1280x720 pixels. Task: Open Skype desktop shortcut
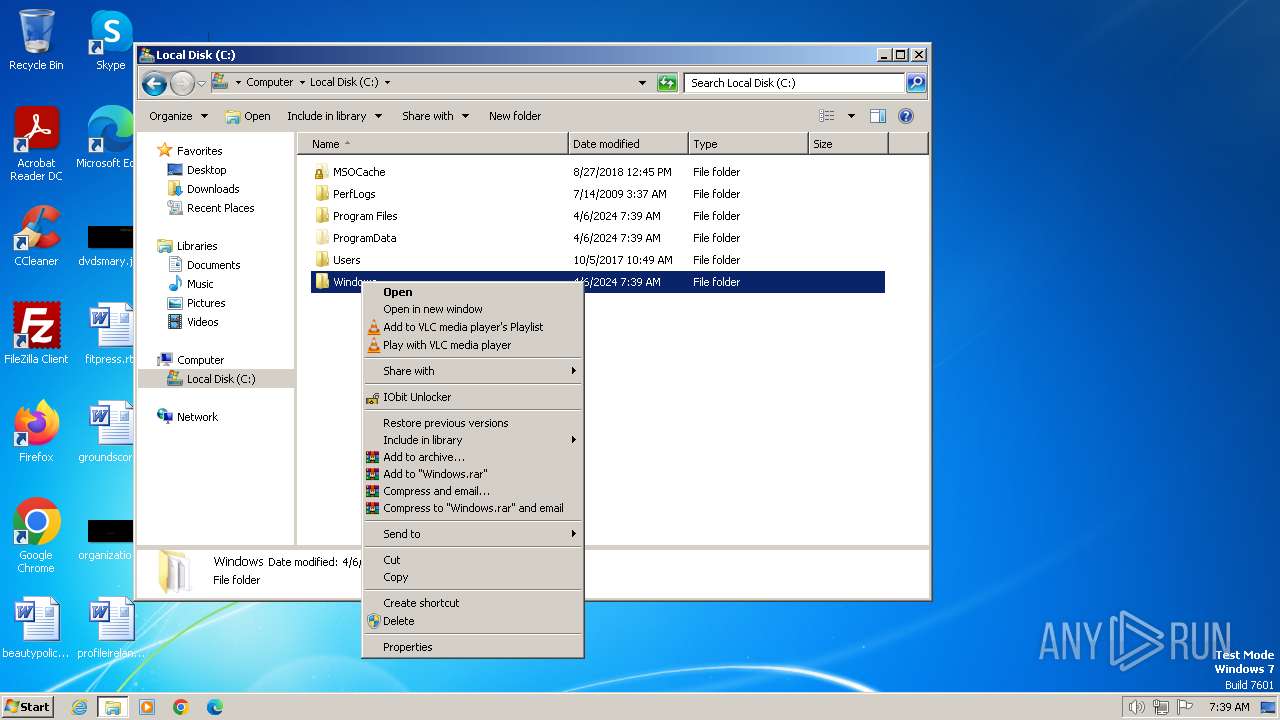(x=110, y=40)
